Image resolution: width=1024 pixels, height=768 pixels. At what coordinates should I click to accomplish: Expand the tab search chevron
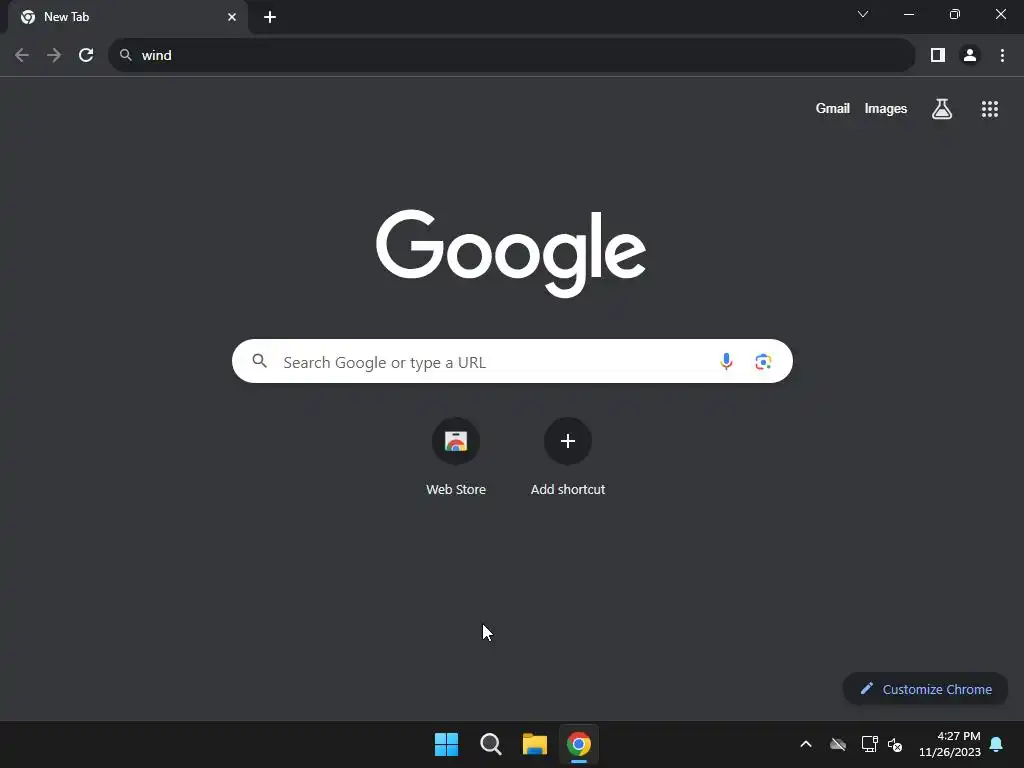(863, 14)
